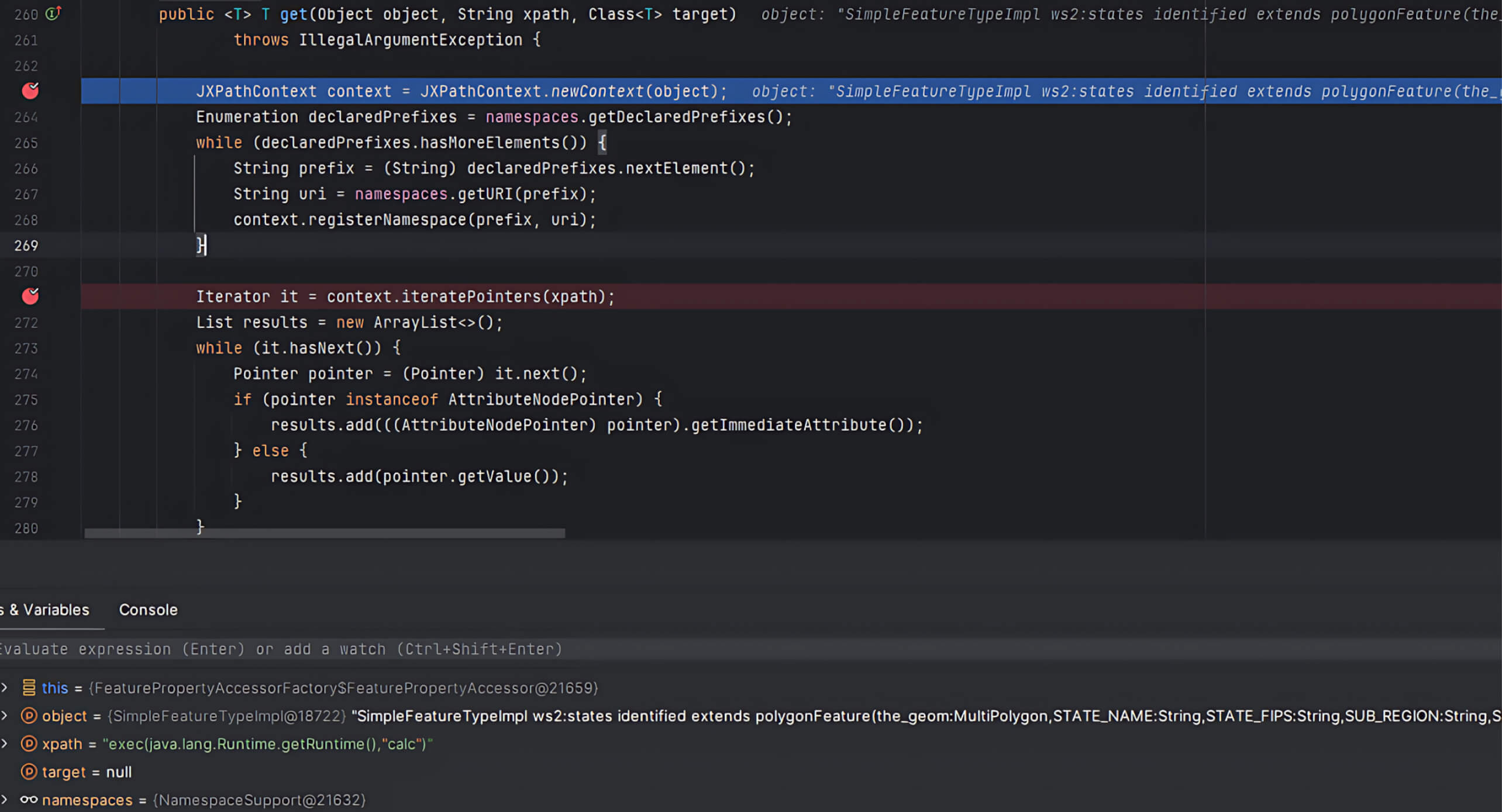
Task: Expand the 'this' variable entry
Action: coord(6,688)
